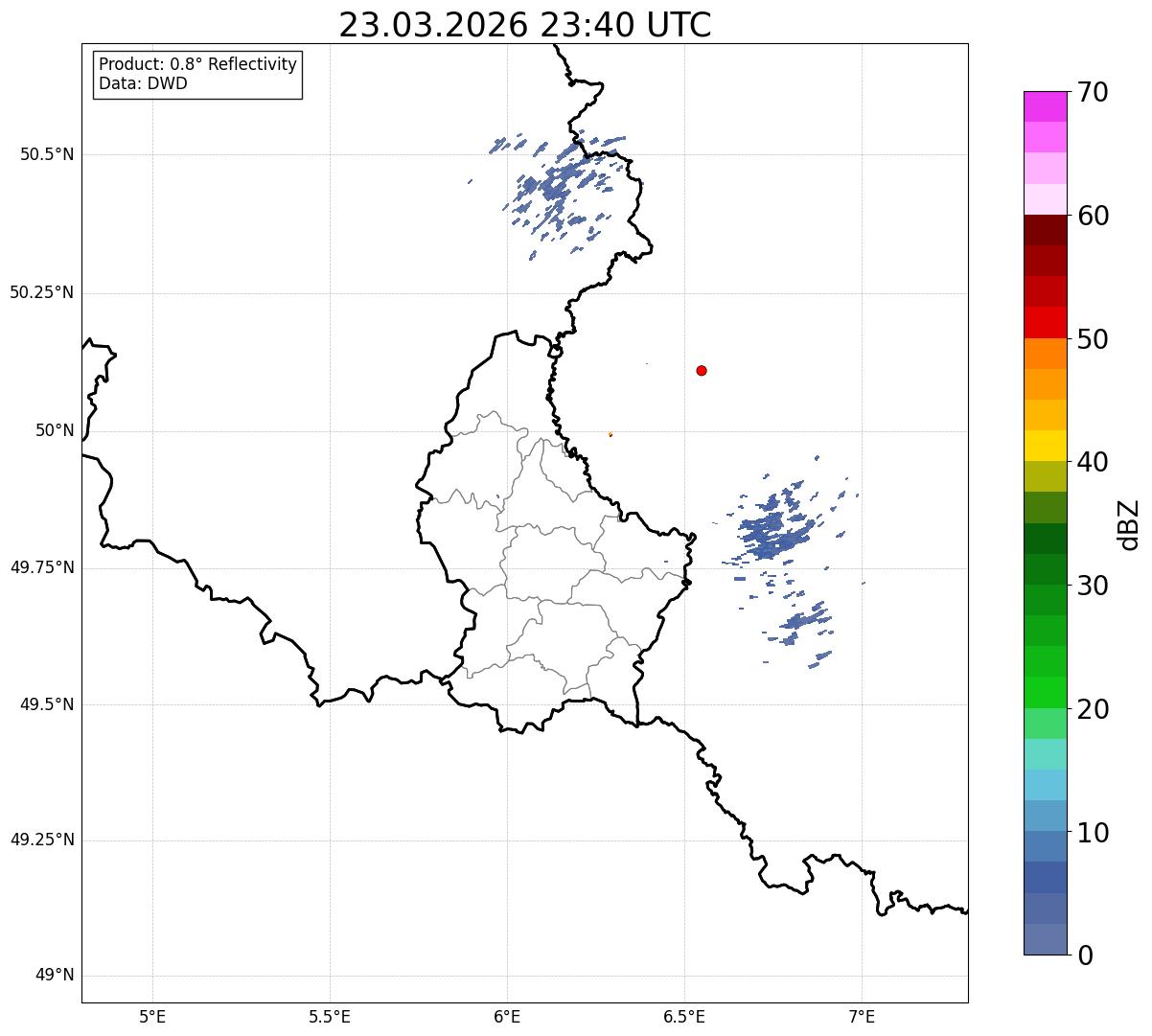This screenshot has width=1152, height=1036.
Task: Click the small orange echo near 50°N
Action: click(611, 434)
